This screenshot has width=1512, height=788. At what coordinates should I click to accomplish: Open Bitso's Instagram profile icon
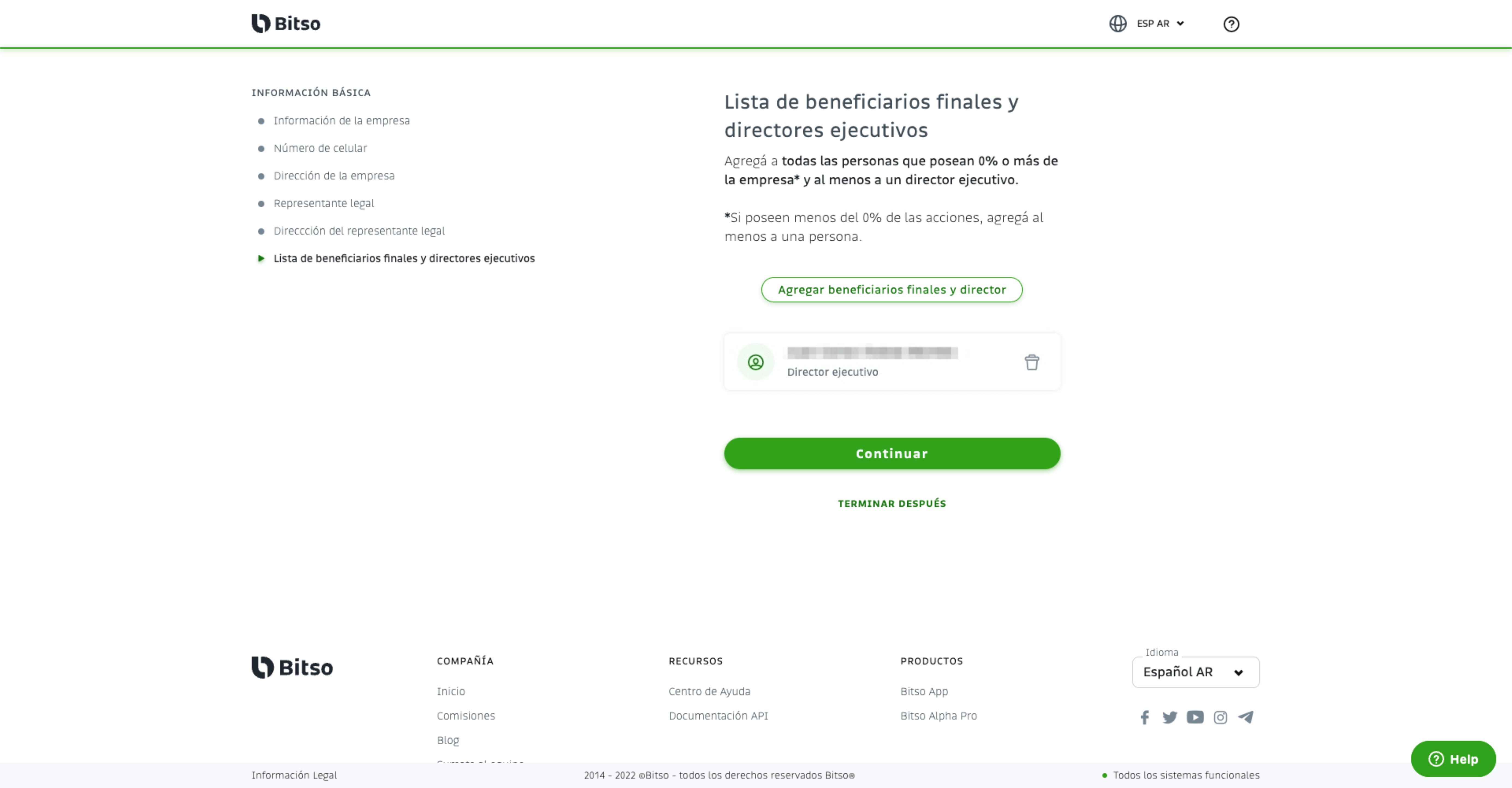pyautogui.click(x=1220, y=717)
